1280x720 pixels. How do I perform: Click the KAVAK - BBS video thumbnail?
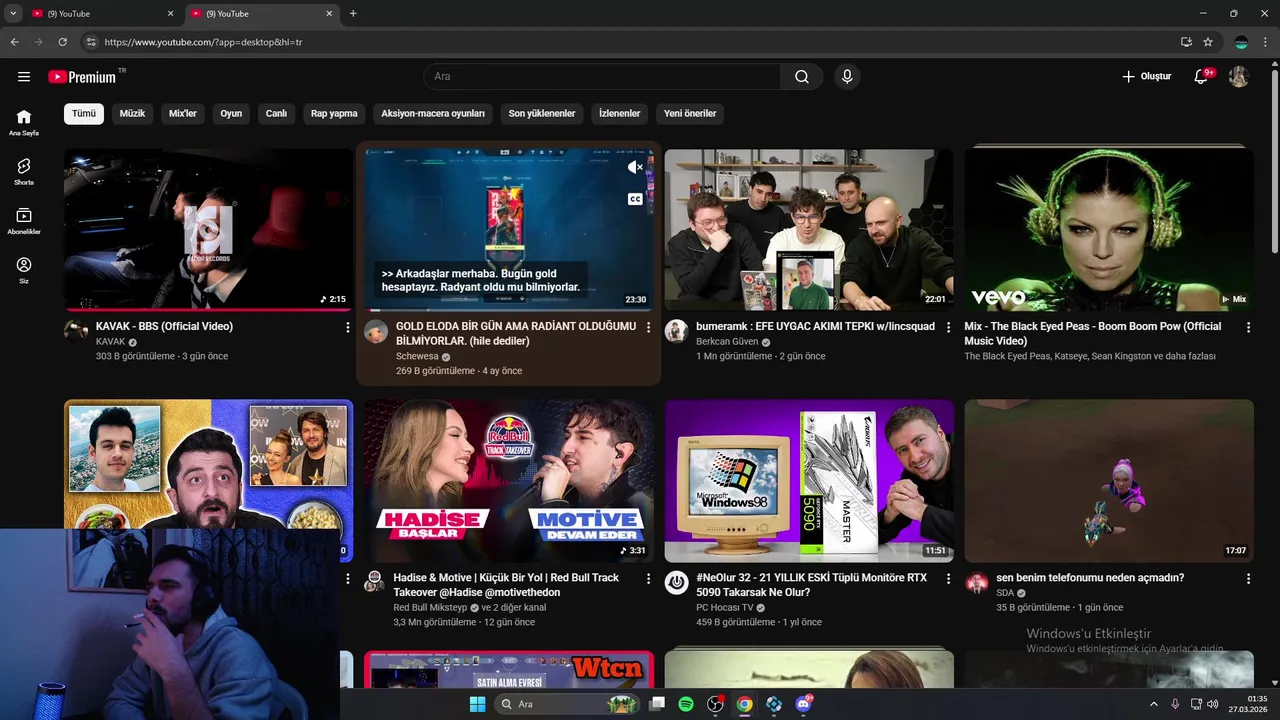208,230
